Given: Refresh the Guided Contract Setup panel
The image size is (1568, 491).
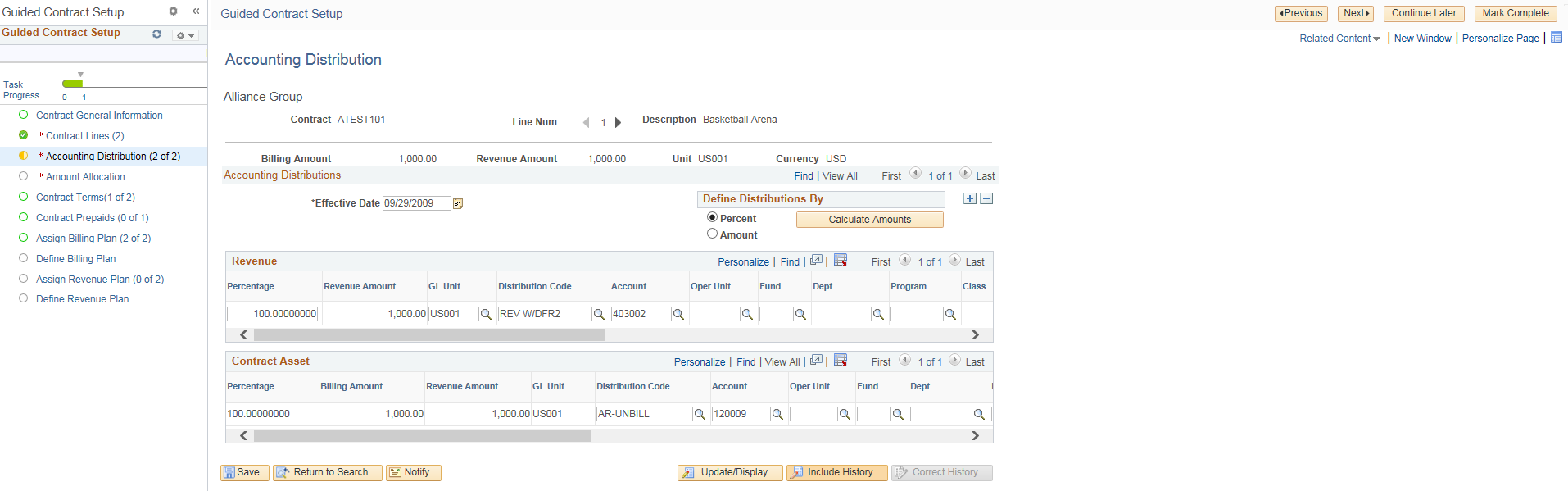Looking at the screenshot, I should 156,34.
